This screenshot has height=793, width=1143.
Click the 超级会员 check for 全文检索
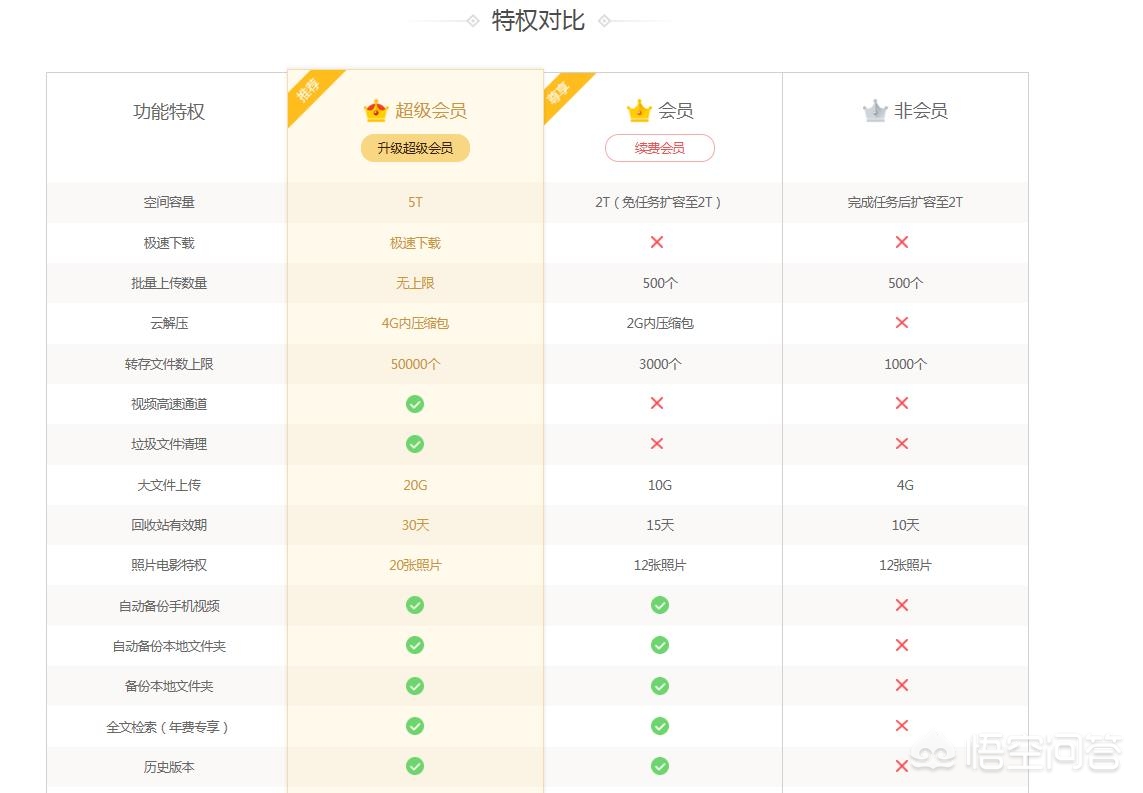[x=415, y=726]
